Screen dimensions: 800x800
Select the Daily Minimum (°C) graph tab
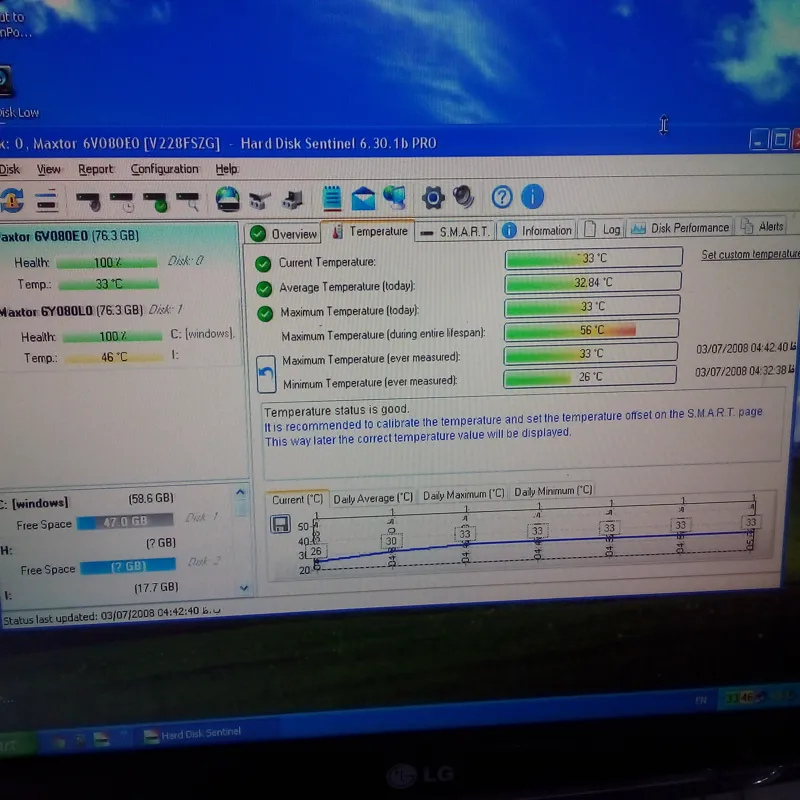tap(553, 491)
